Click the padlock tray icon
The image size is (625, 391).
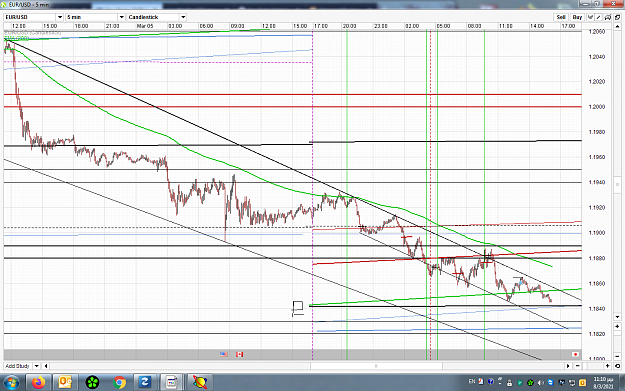[x=509, y=383]
